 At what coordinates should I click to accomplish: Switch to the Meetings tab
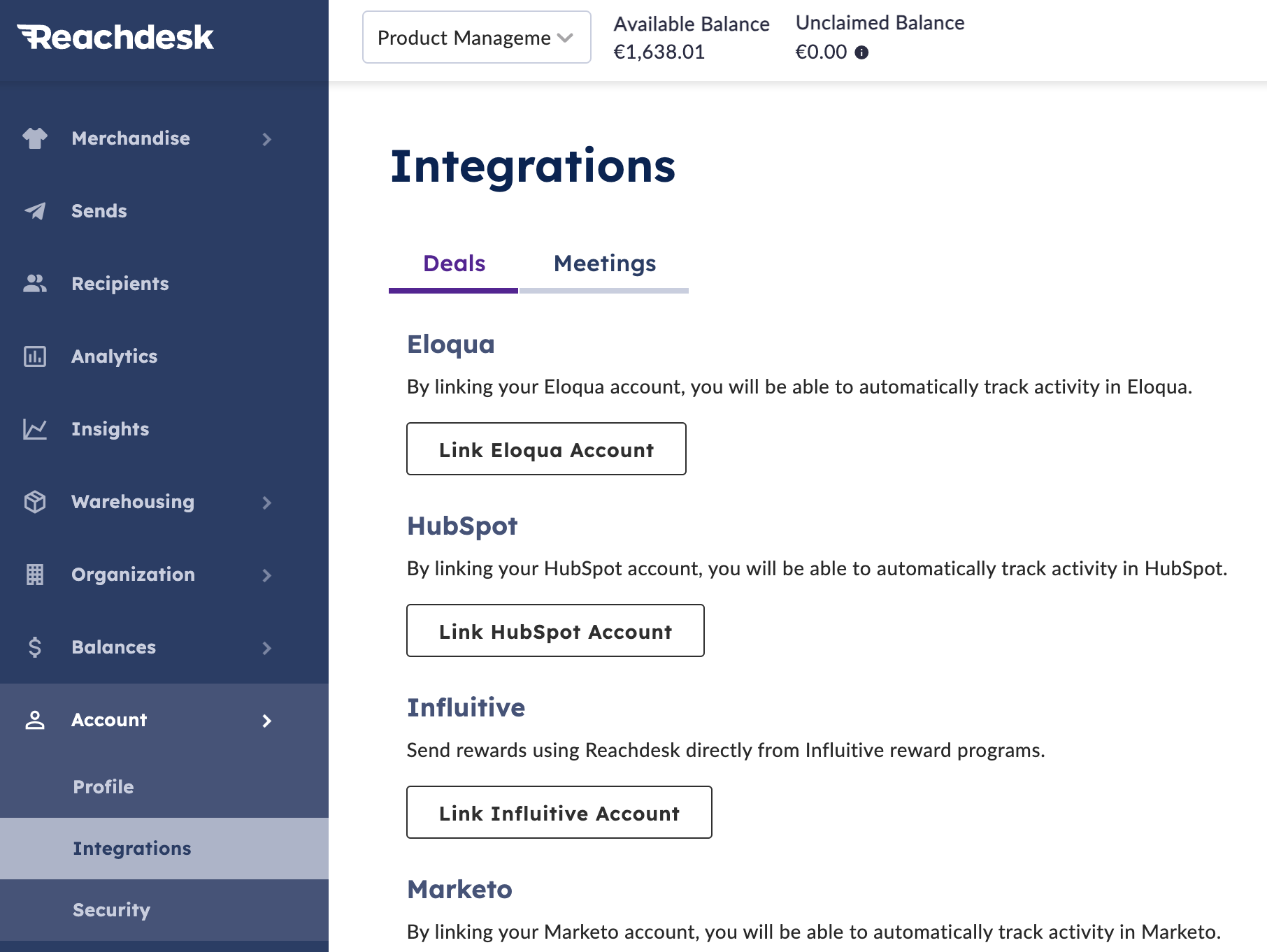[x=604, y=265]
